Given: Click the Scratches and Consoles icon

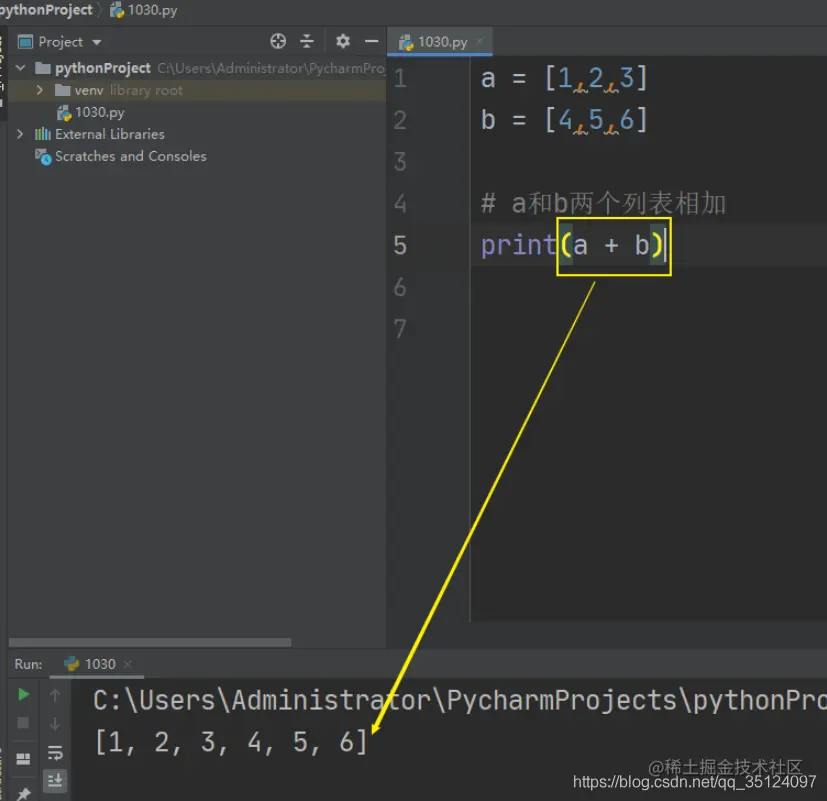Looking at the screenshot, I should tap(43, 157).
